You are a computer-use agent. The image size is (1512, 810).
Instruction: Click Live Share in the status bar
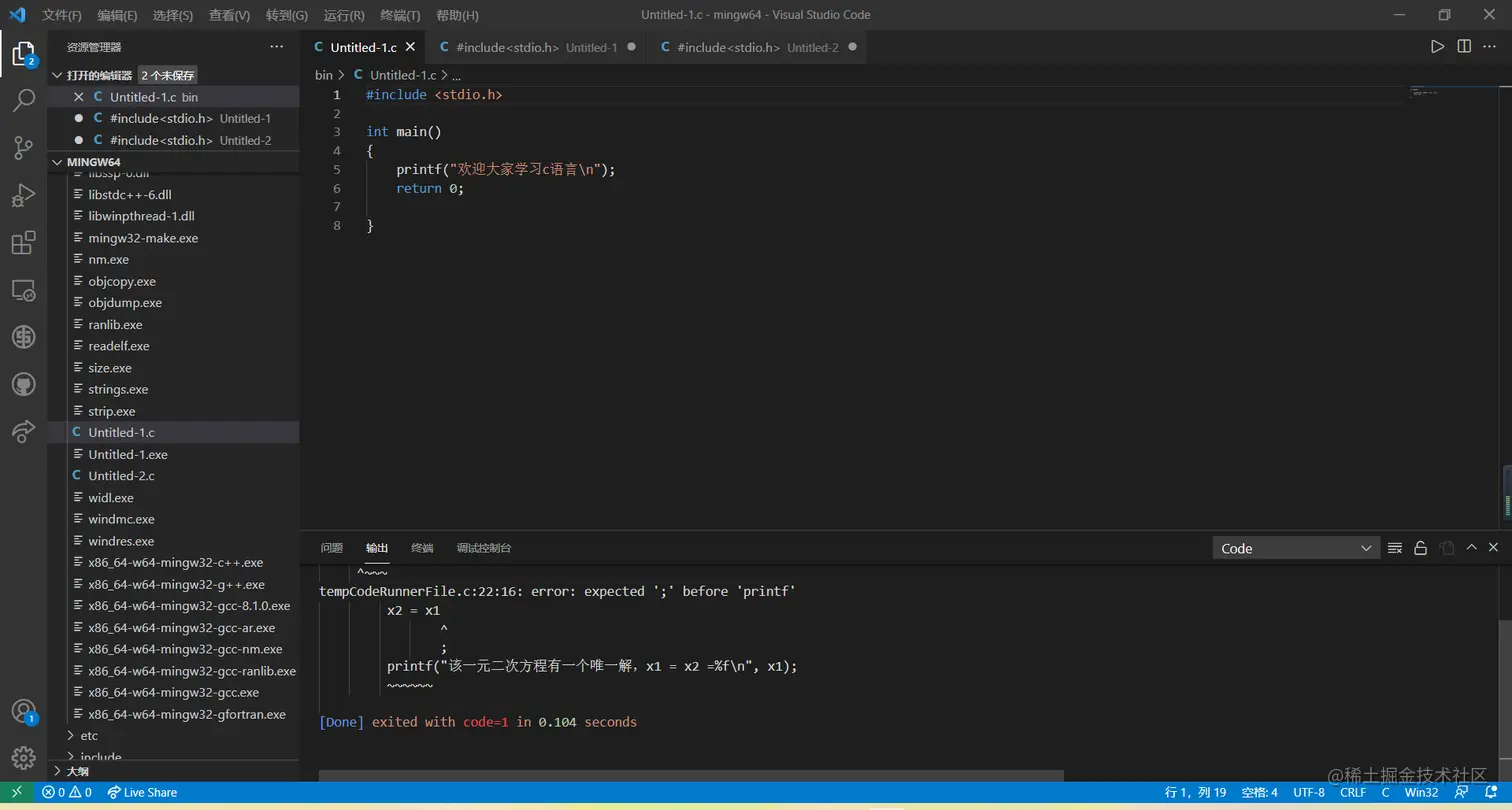point(142,792)
